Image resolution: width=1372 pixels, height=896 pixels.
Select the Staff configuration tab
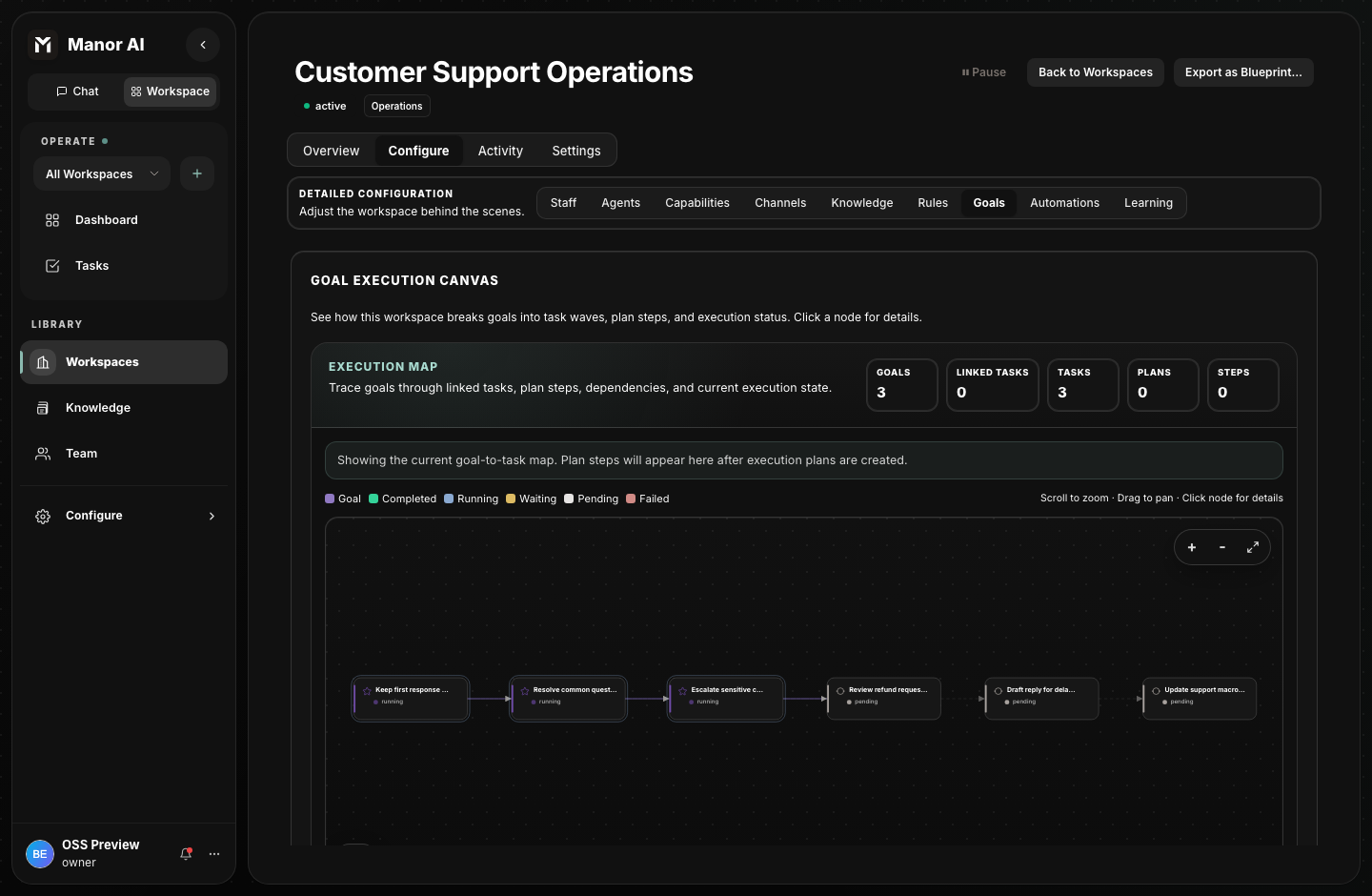(563, 203)
